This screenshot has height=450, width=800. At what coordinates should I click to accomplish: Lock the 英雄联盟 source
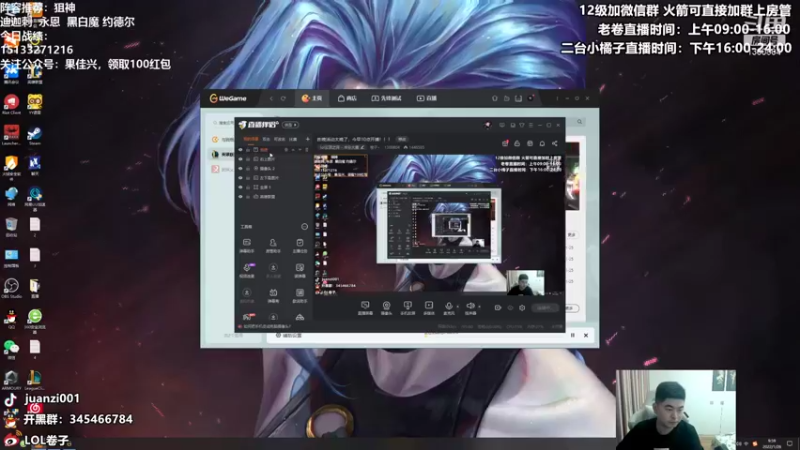coord(248,196)
